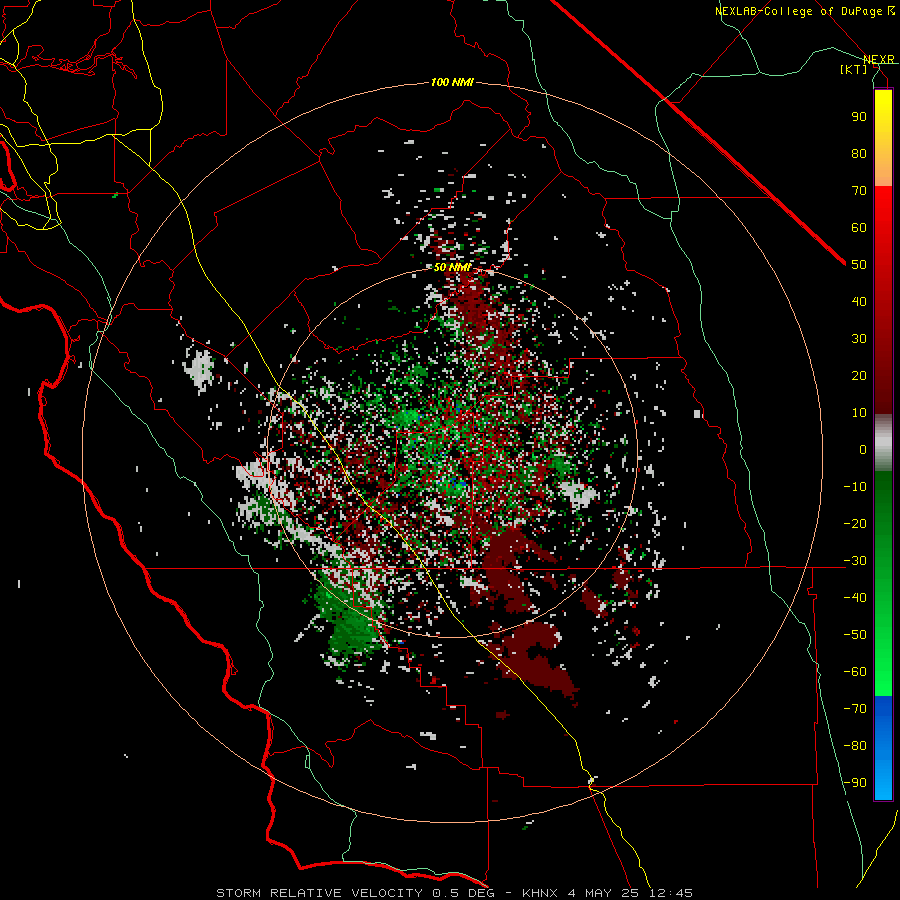Click the -80 value on velocity scale
This screenshot has width=900, height=900.
855,746
